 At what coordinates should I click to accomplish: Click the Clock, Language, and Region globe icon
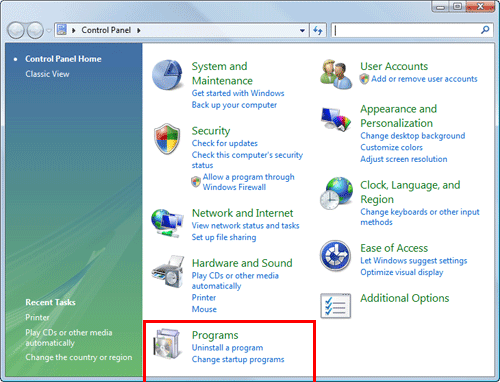336,193
